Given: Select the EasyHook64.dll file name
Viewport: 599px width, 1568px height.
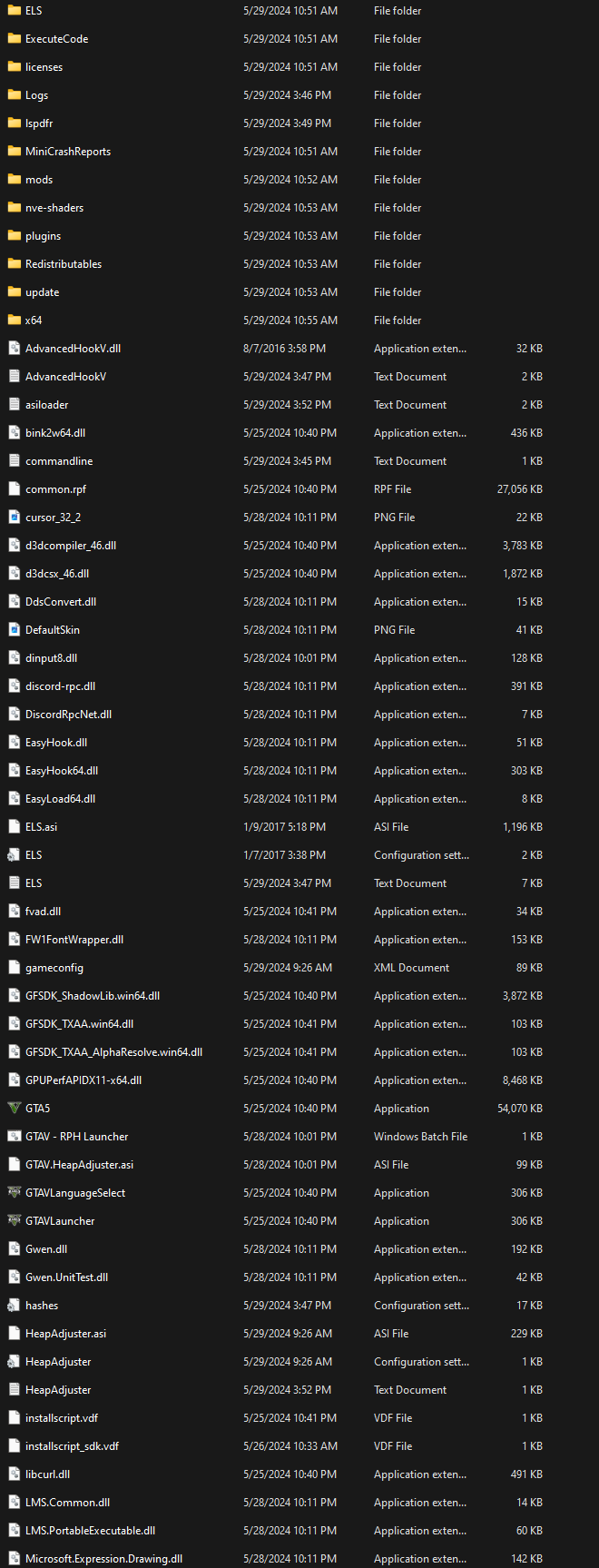Looking at the screenshot, I should [62, 771].
